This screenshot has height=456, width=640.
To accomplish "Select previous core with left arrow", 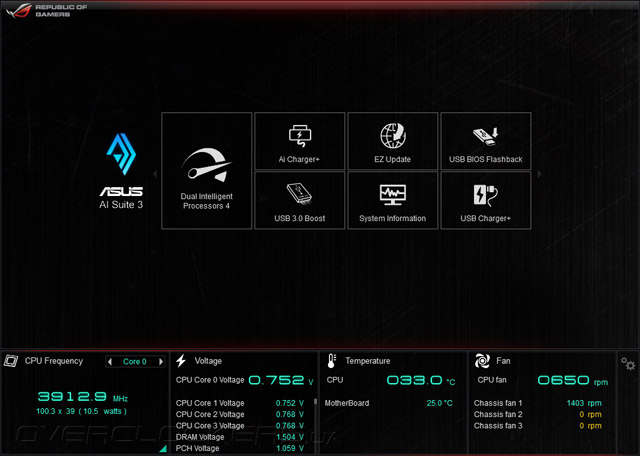I will [110, 362].
